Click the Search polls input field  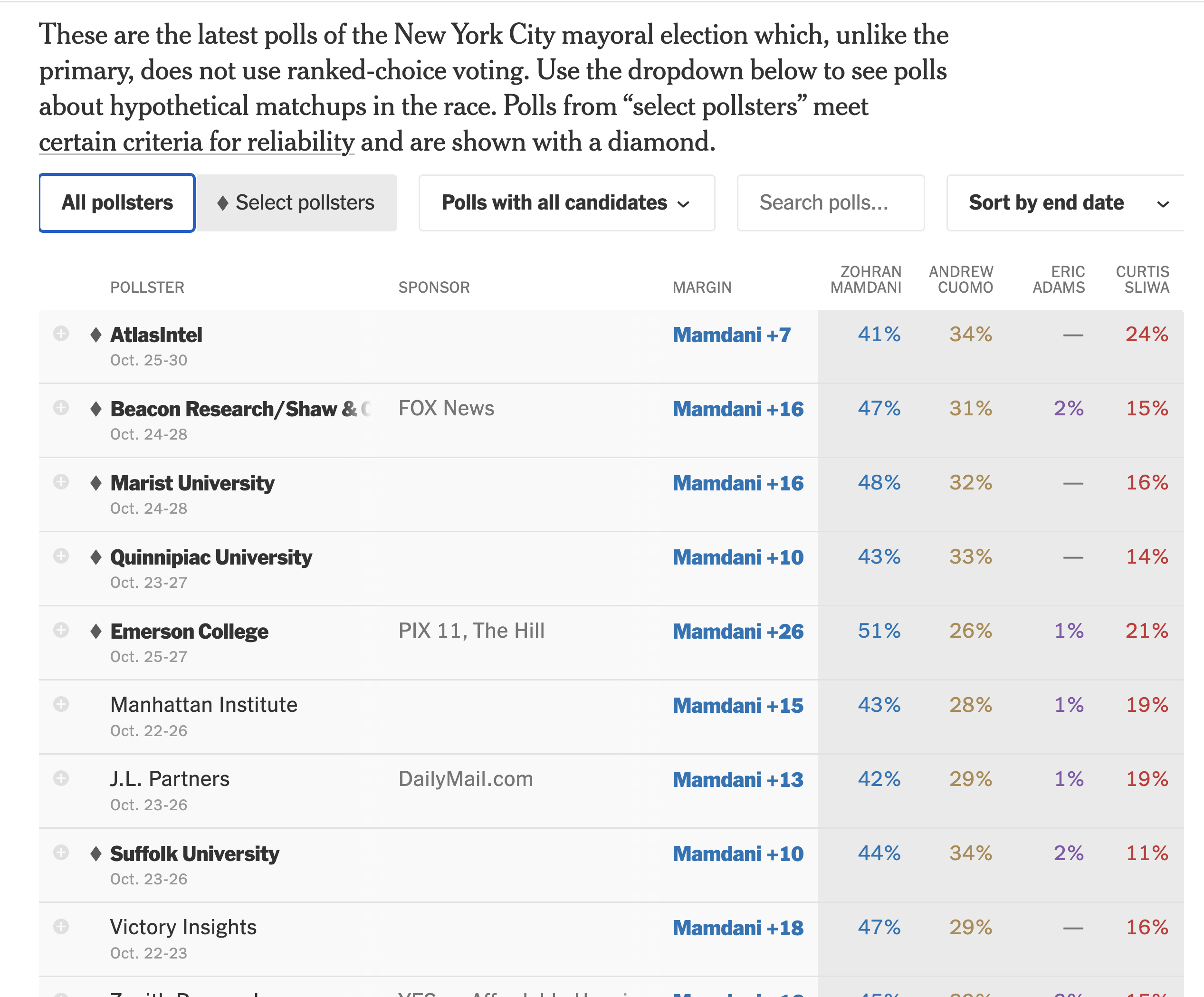(830, 203)
